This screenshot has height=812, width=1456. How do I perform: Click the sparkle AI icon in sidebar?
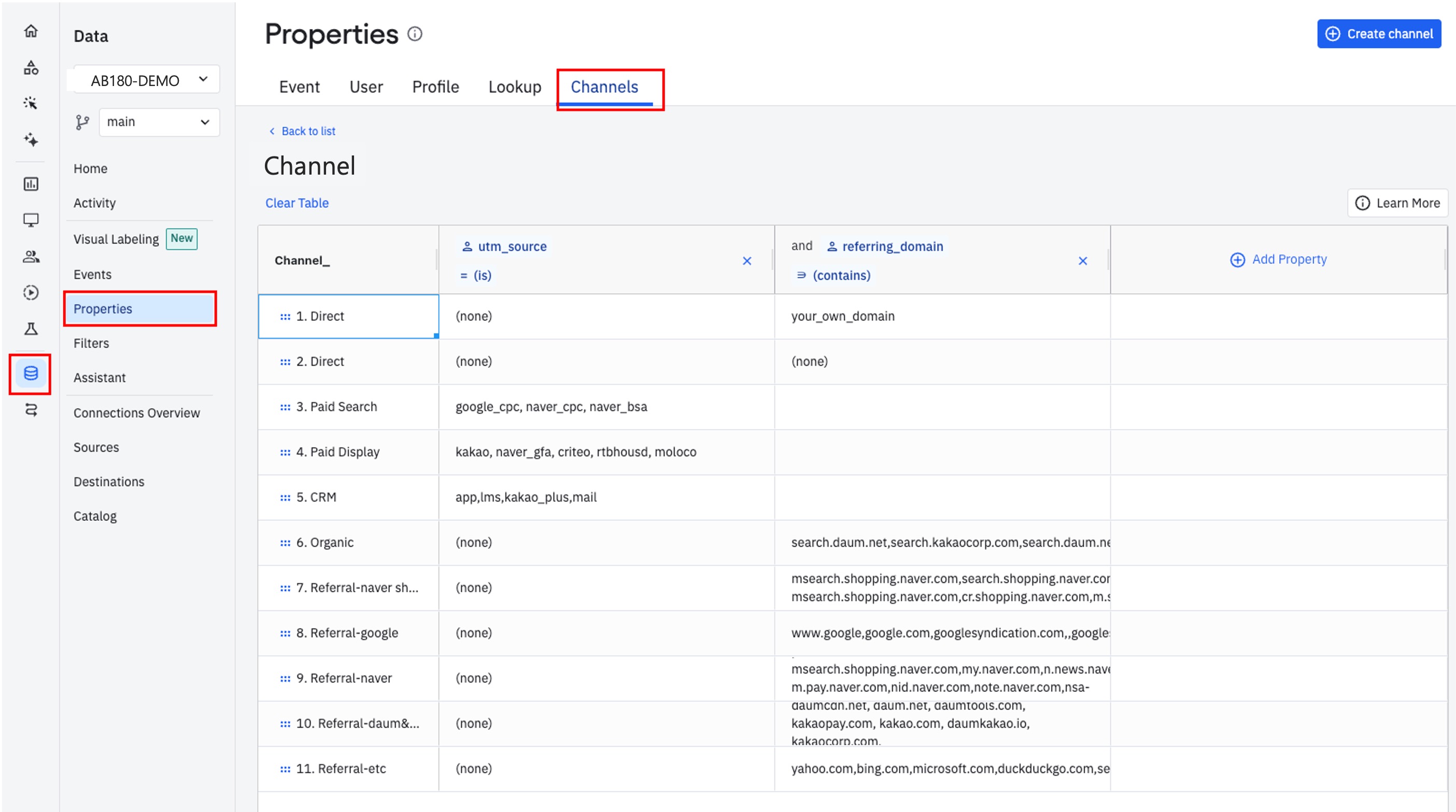31,139
